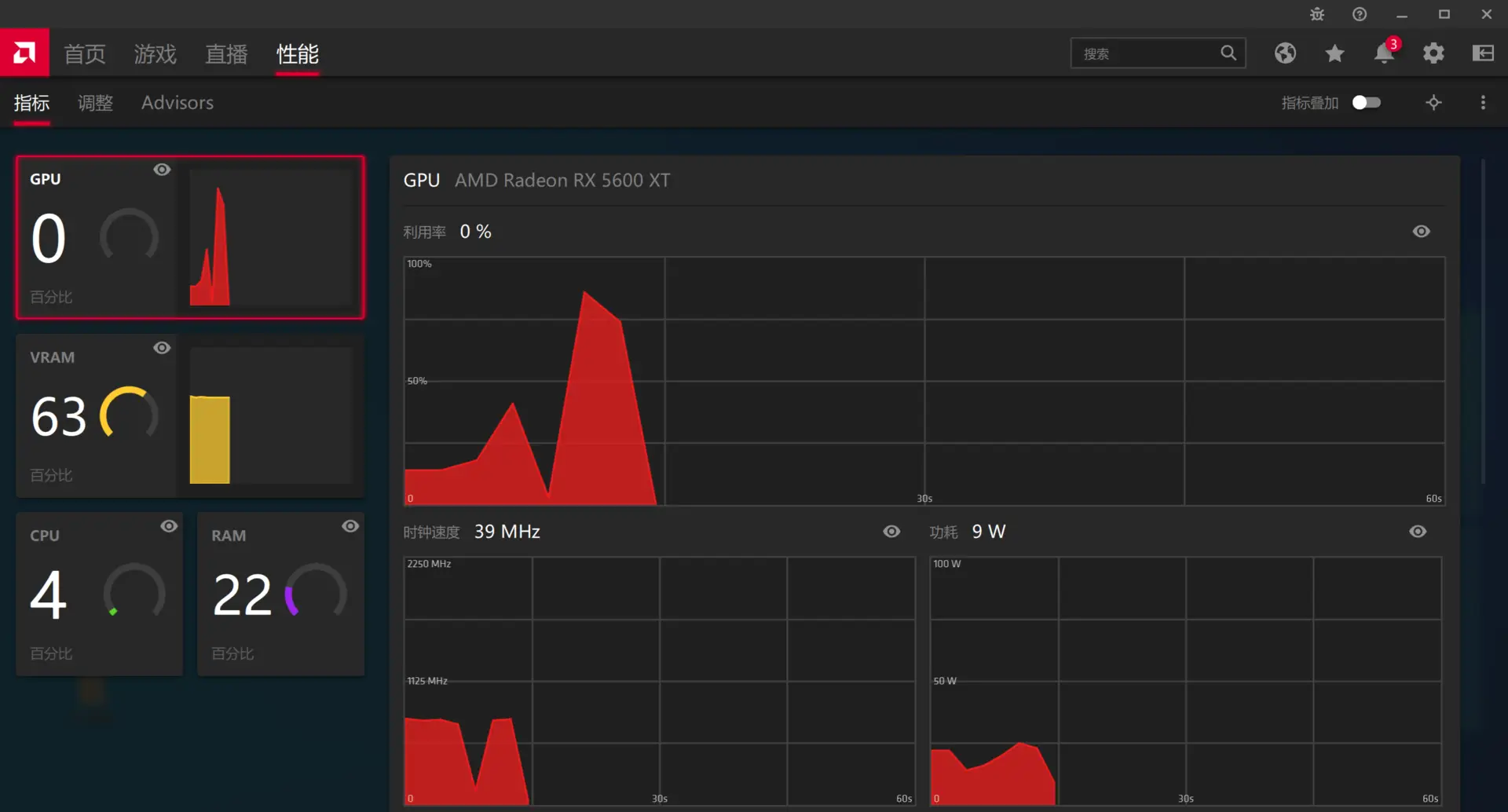
Task: Toggle the 指标叠加 metrics overlay switch
Action: (x=1367, y=103)
